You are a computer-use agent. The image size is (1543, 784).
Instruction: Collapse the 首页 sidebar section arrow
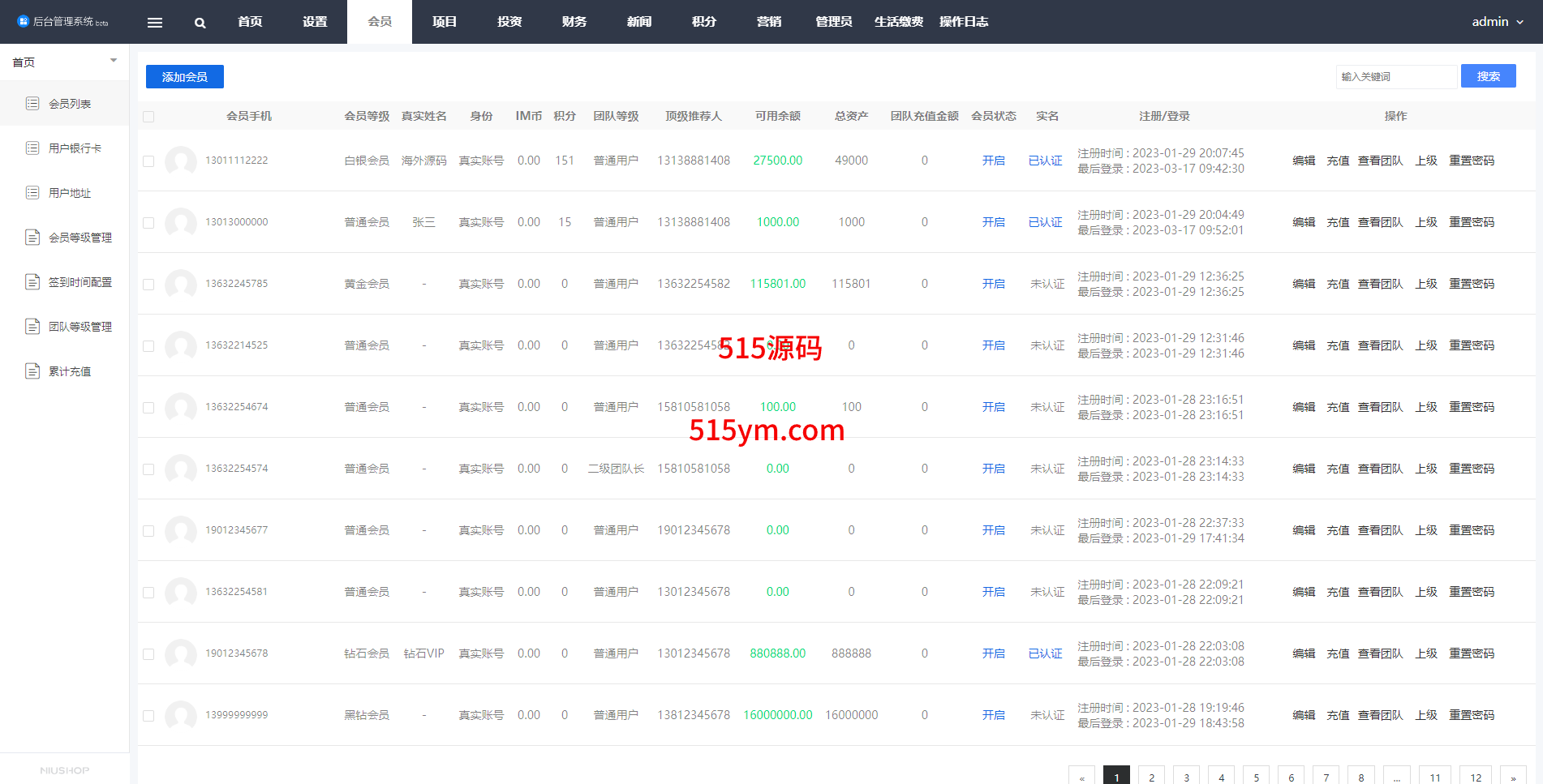click(114, 61)
